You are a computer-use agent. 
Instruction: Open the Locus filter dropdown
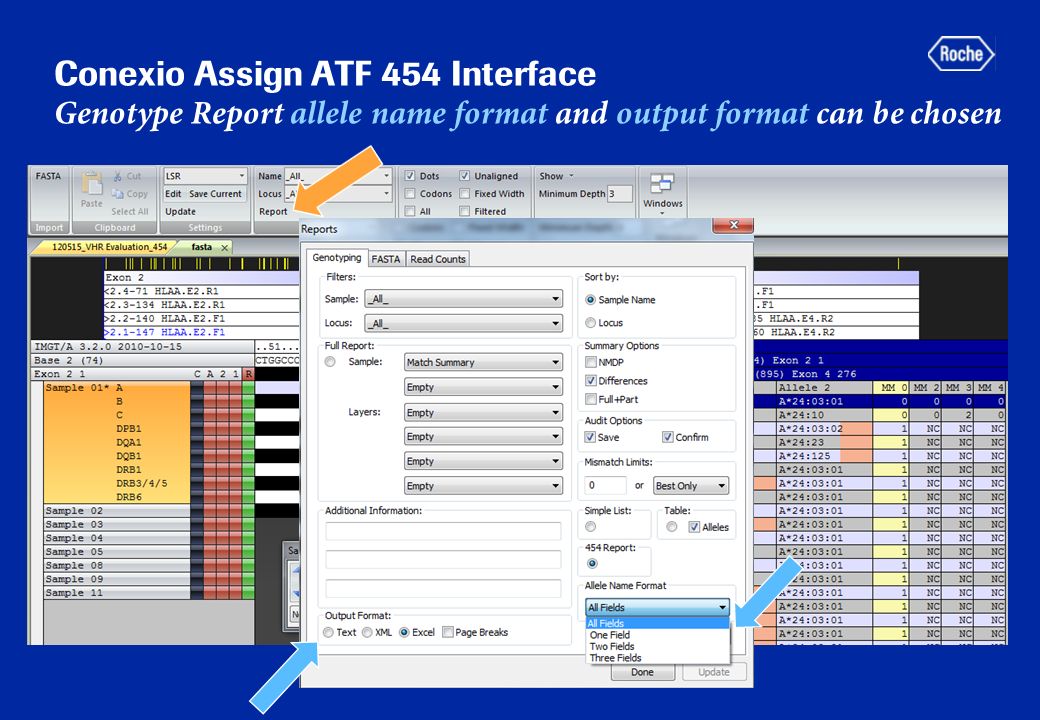(x=463, y=324)
